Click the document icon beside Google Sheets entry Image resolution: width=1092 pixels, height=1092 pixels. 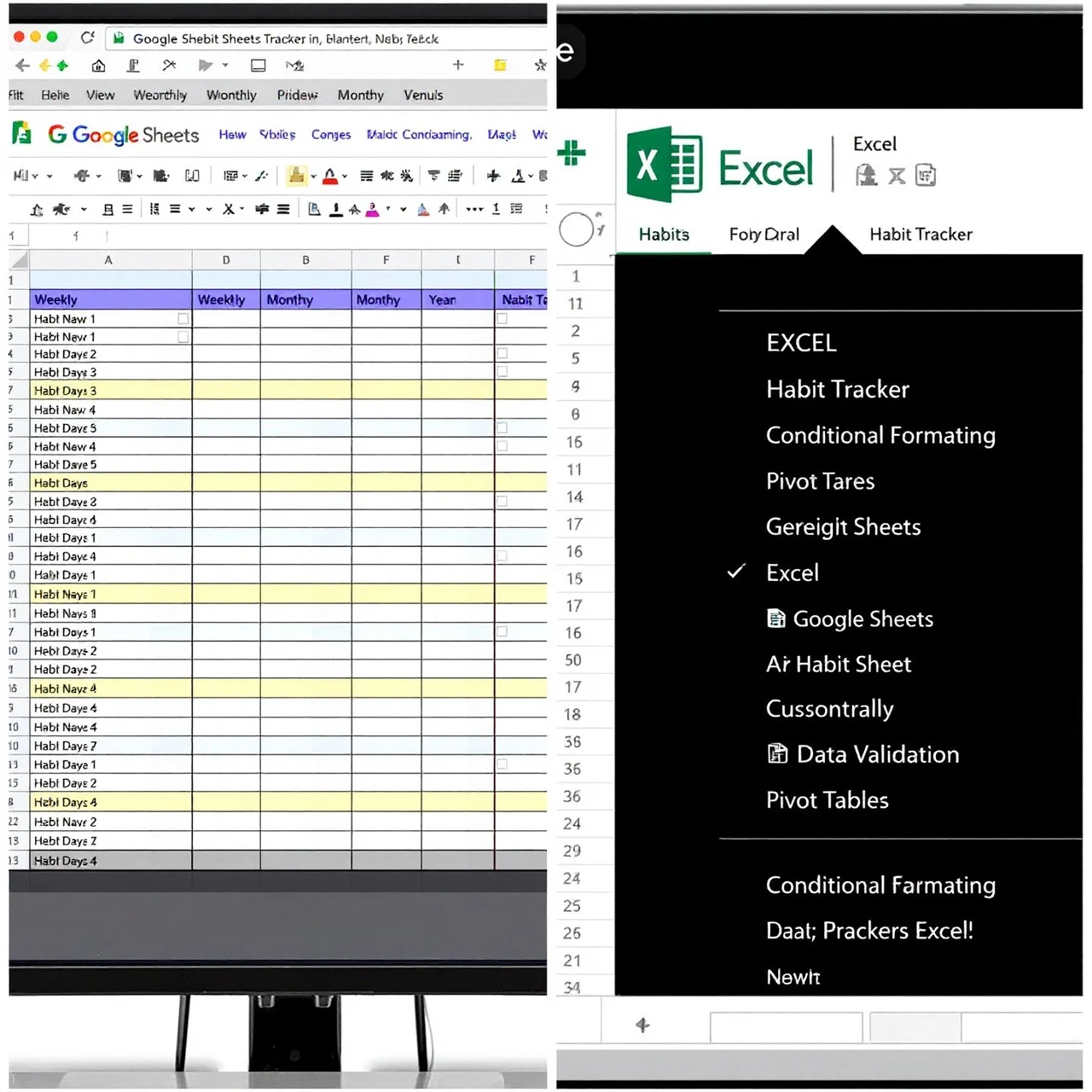tap(775, 619)
